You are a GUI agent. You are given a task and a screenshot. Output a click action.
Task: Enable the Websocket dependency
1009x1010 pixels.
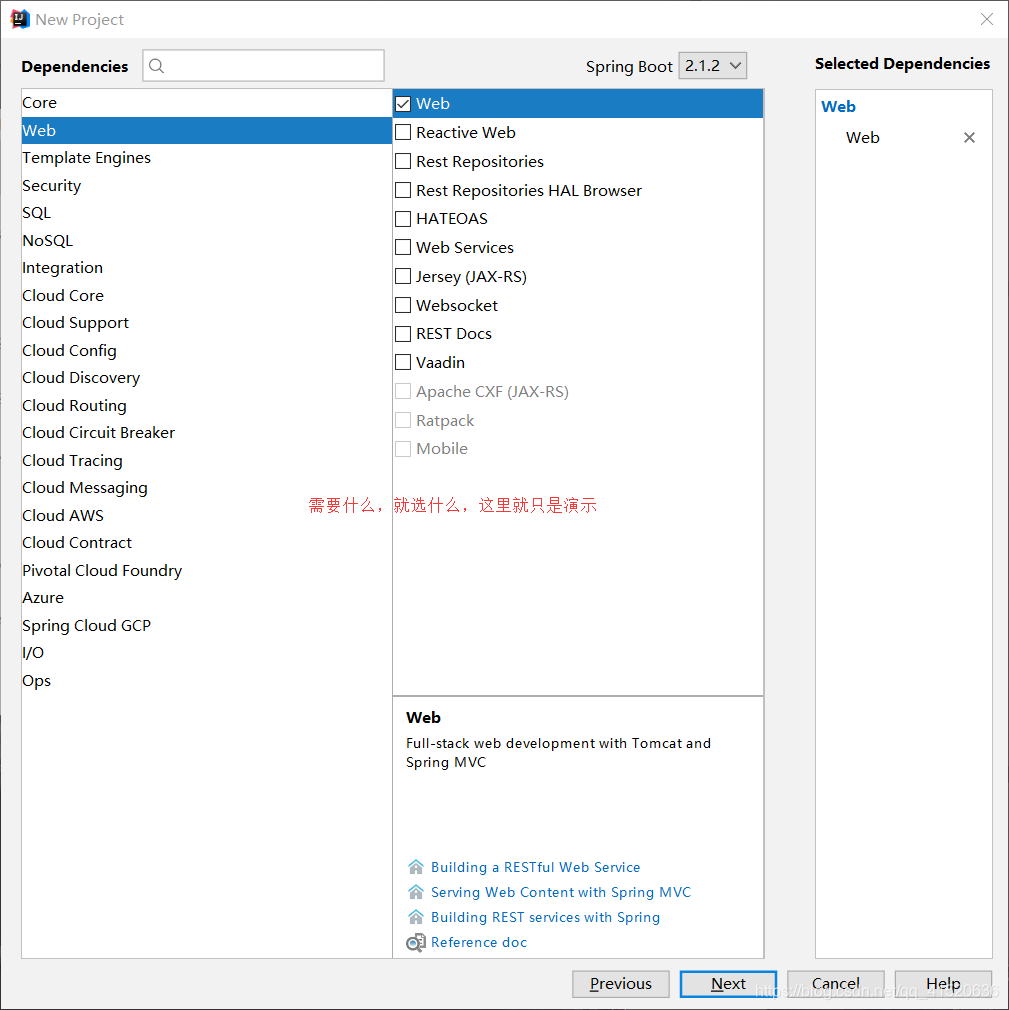click(x=404, y=305)
